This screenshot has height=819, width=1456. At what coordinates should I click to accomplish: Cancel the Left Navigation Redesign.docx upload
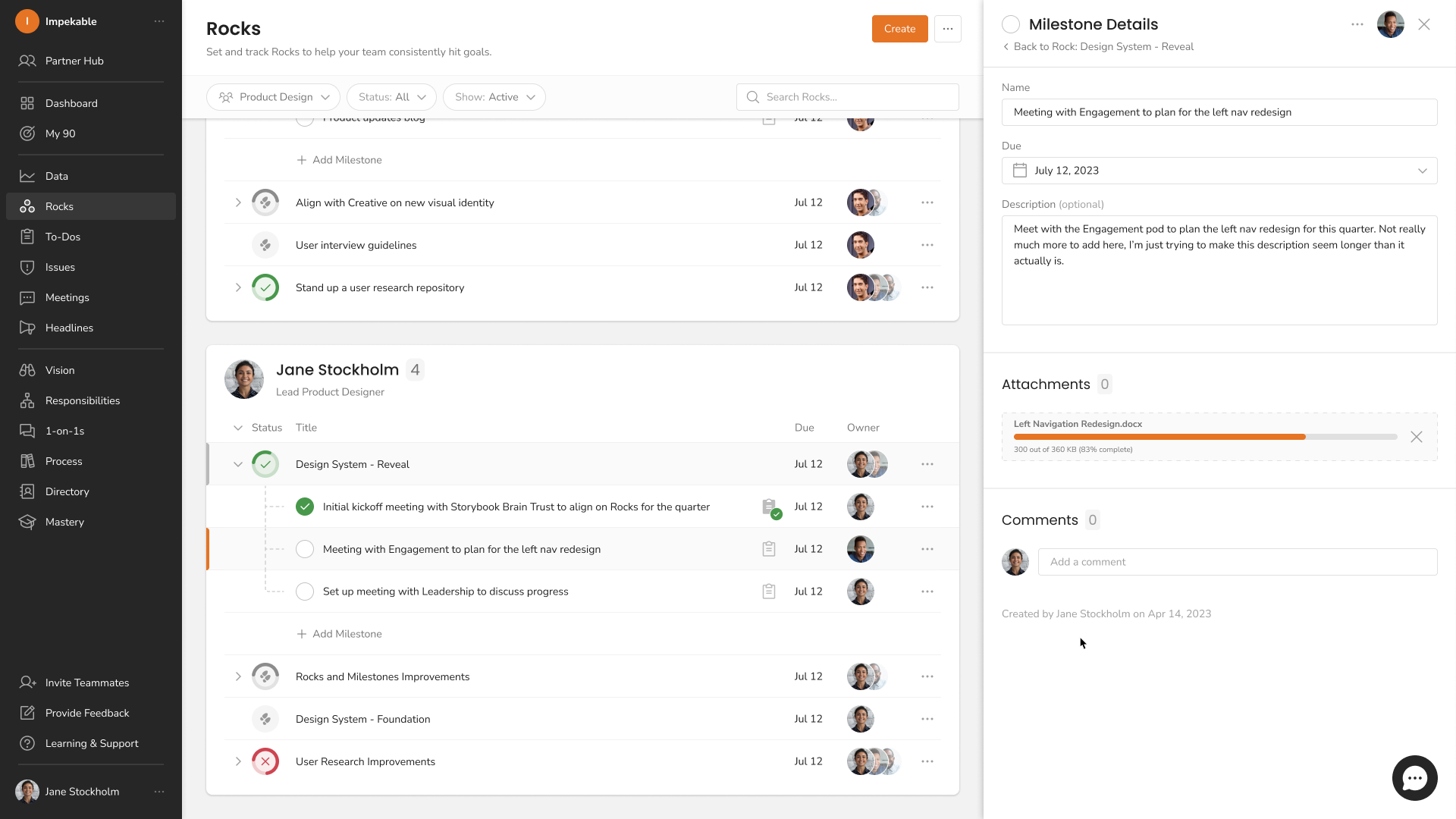(x=1416, y=437)
